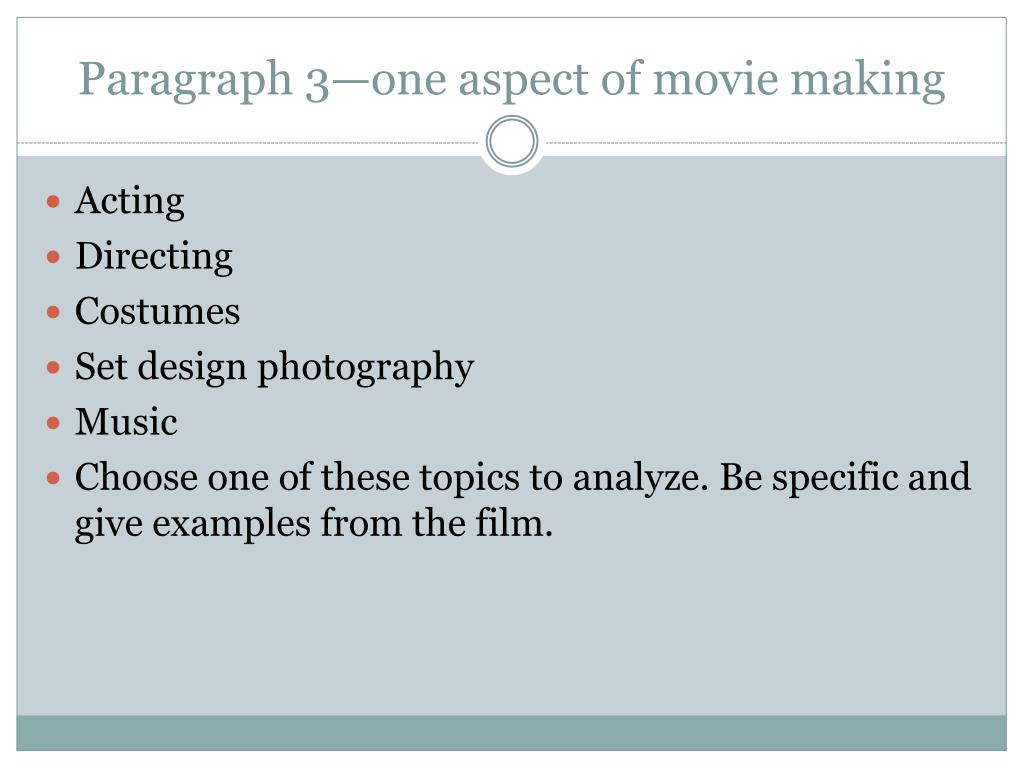Click the word Music
This screenshot has height=768, width=1024.
(126, 422)
